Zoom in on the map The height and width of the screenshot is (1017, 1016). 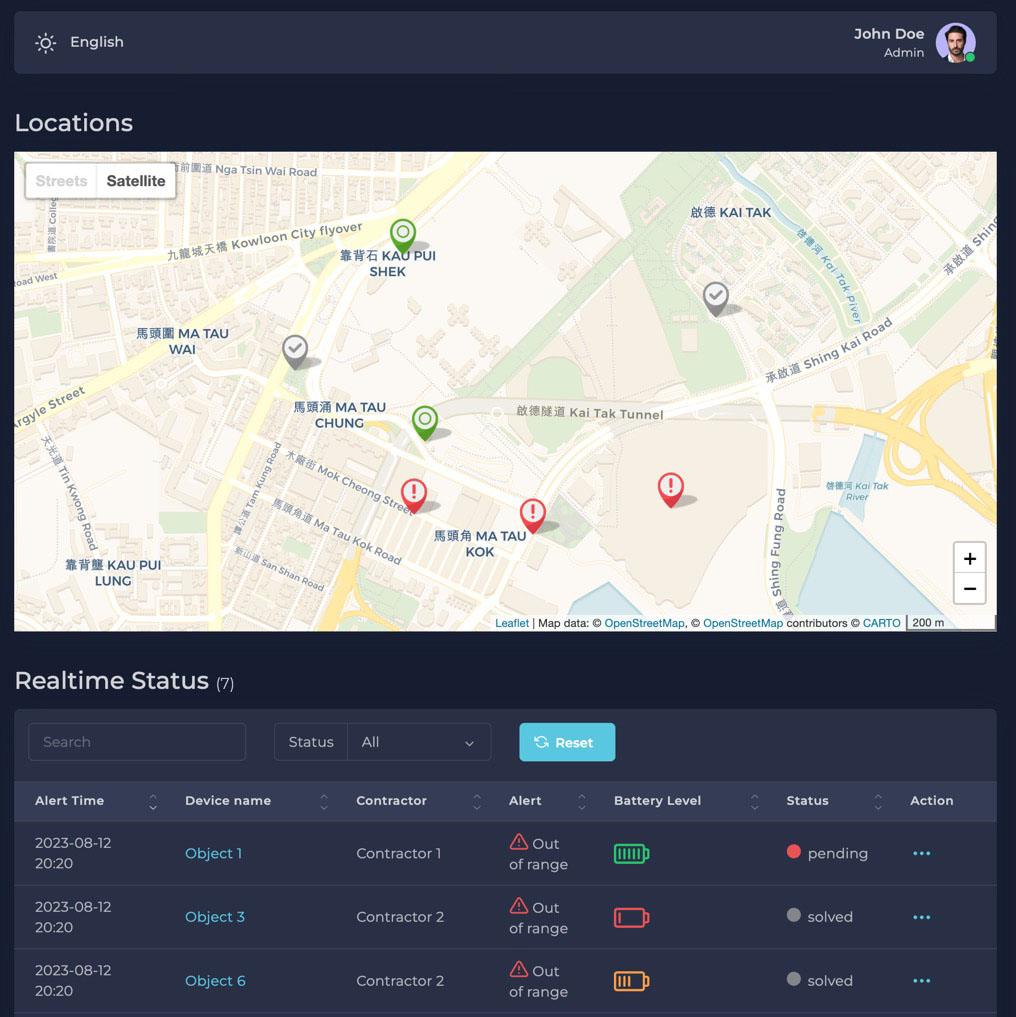(969, 558)
